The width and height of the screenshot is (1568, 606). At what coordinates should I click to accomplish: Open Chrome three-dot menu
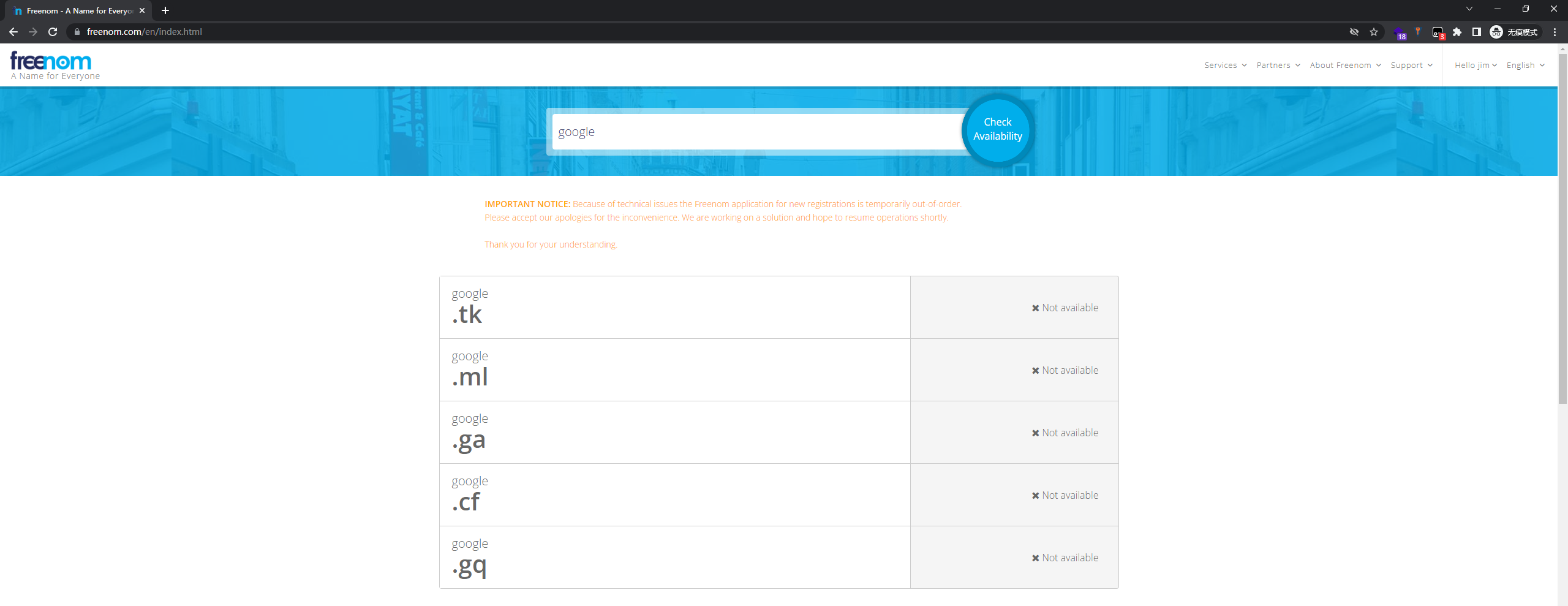1555,32
